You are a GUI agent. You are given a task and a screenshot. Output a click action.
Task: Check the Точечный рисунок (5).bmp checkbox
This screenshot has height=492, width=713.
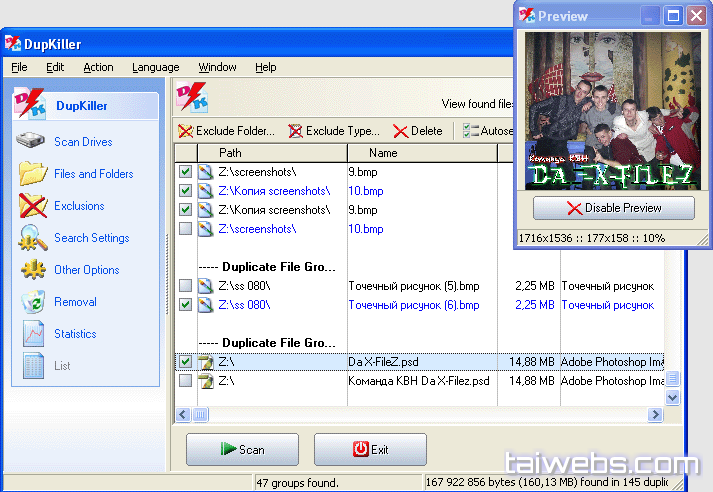(185, 286)
